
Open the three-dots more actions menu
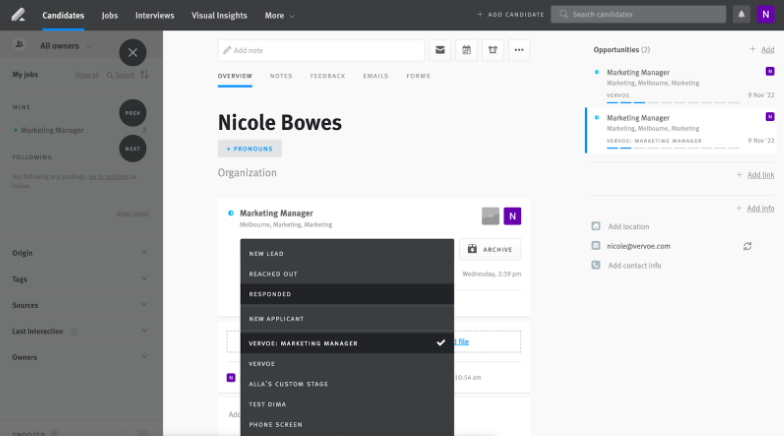click(x=519, y=50)
